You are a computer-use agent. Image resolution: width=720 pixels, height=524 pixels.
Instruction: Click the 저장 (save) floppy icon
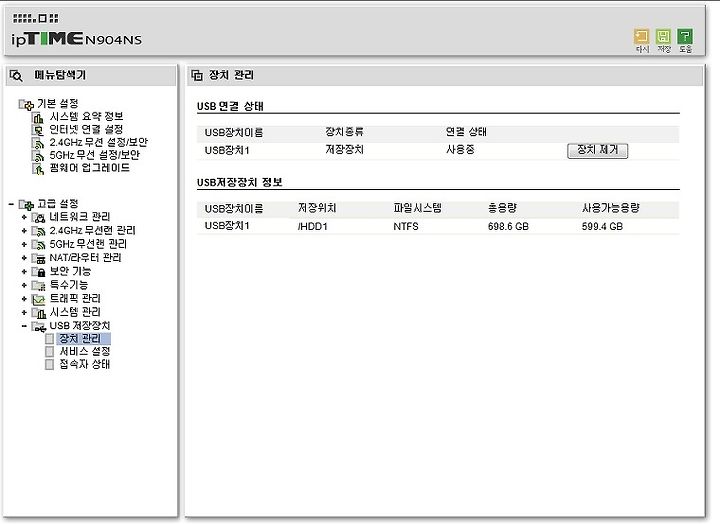click(663, 36)
